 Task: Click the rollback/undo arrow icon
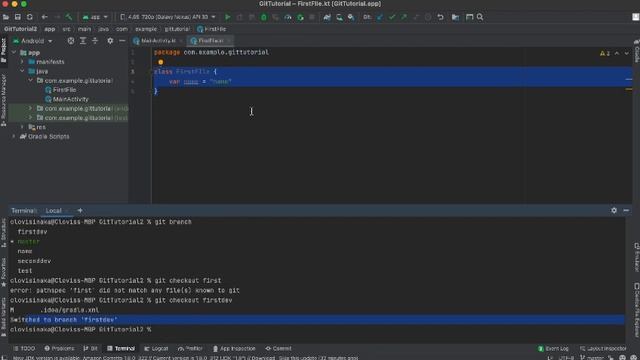[440, 17]
